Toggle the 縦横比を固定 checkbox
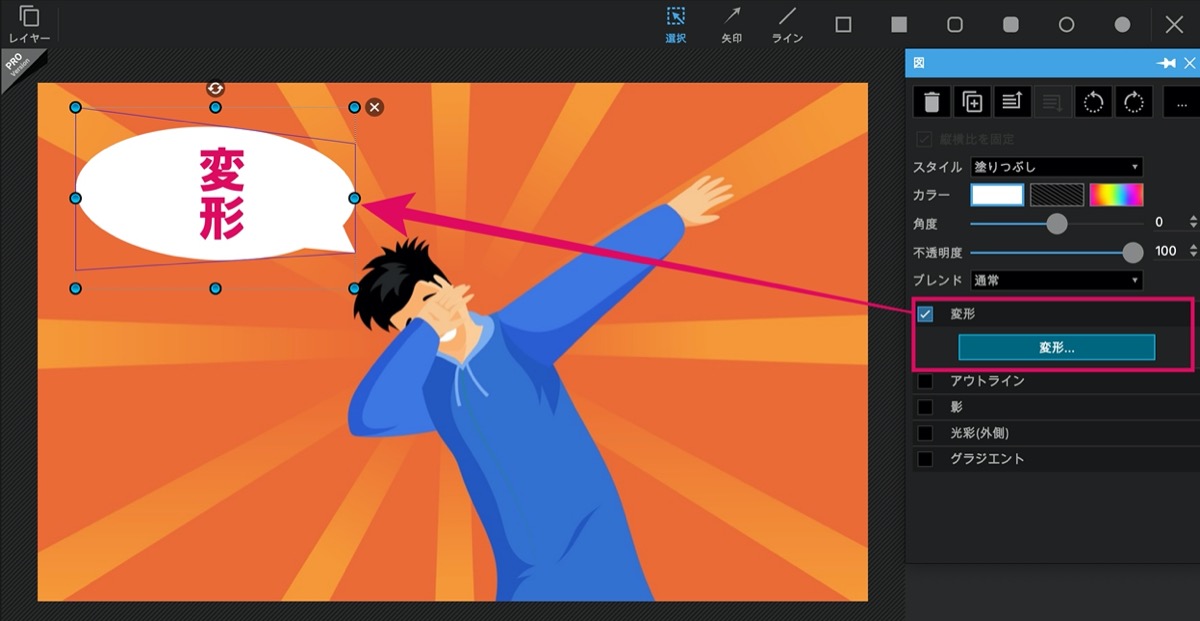 point(925,140)
